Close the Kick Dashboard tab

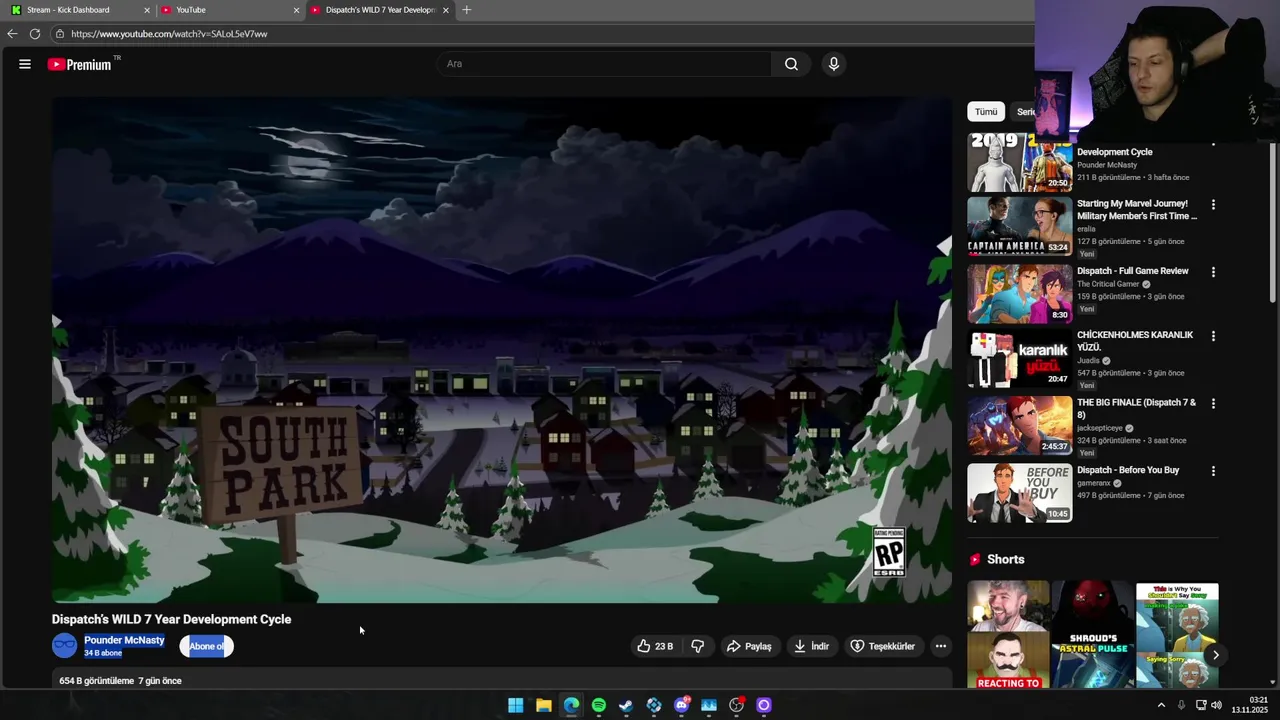coord(147,10)
